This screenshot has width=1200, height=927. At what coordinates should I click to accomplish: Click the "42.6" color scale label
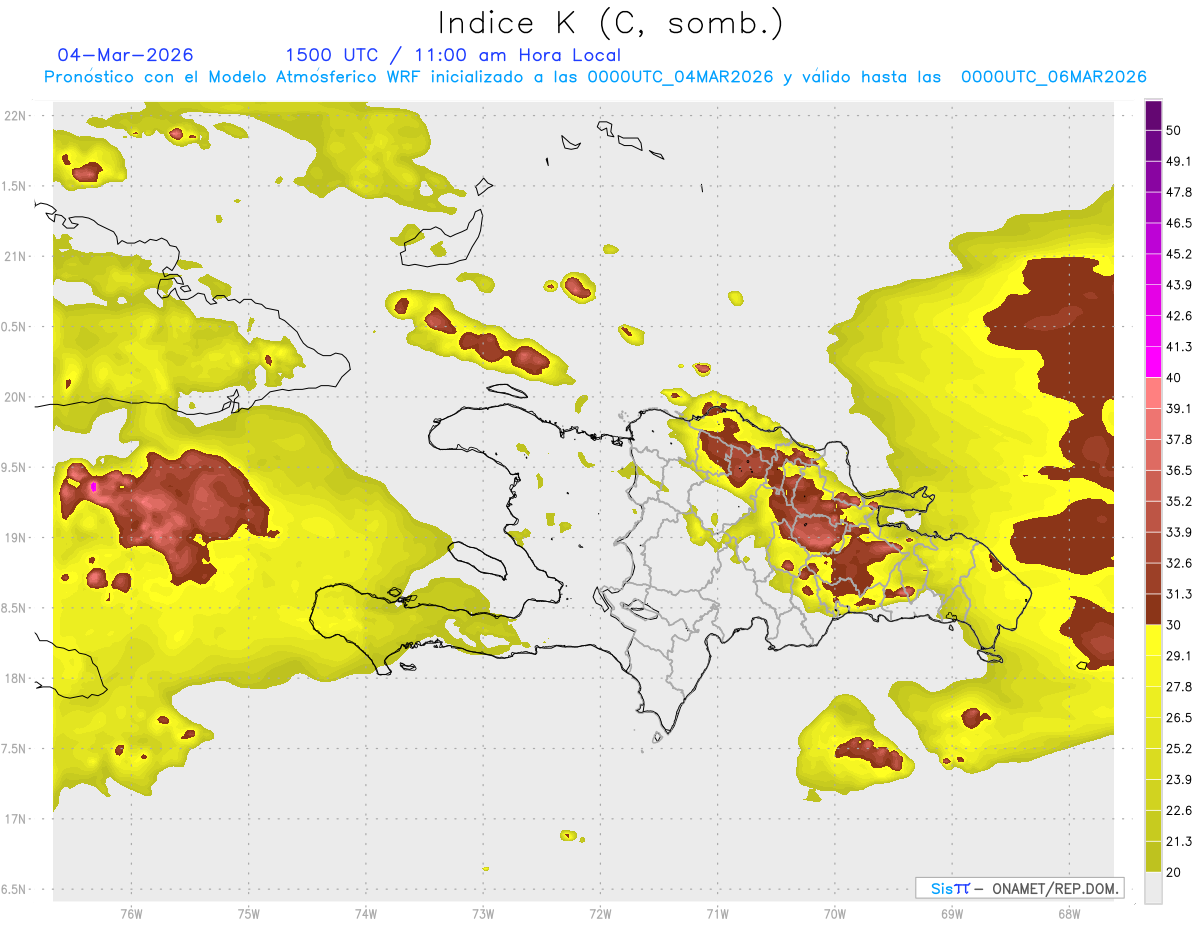tap(1179, 316)
